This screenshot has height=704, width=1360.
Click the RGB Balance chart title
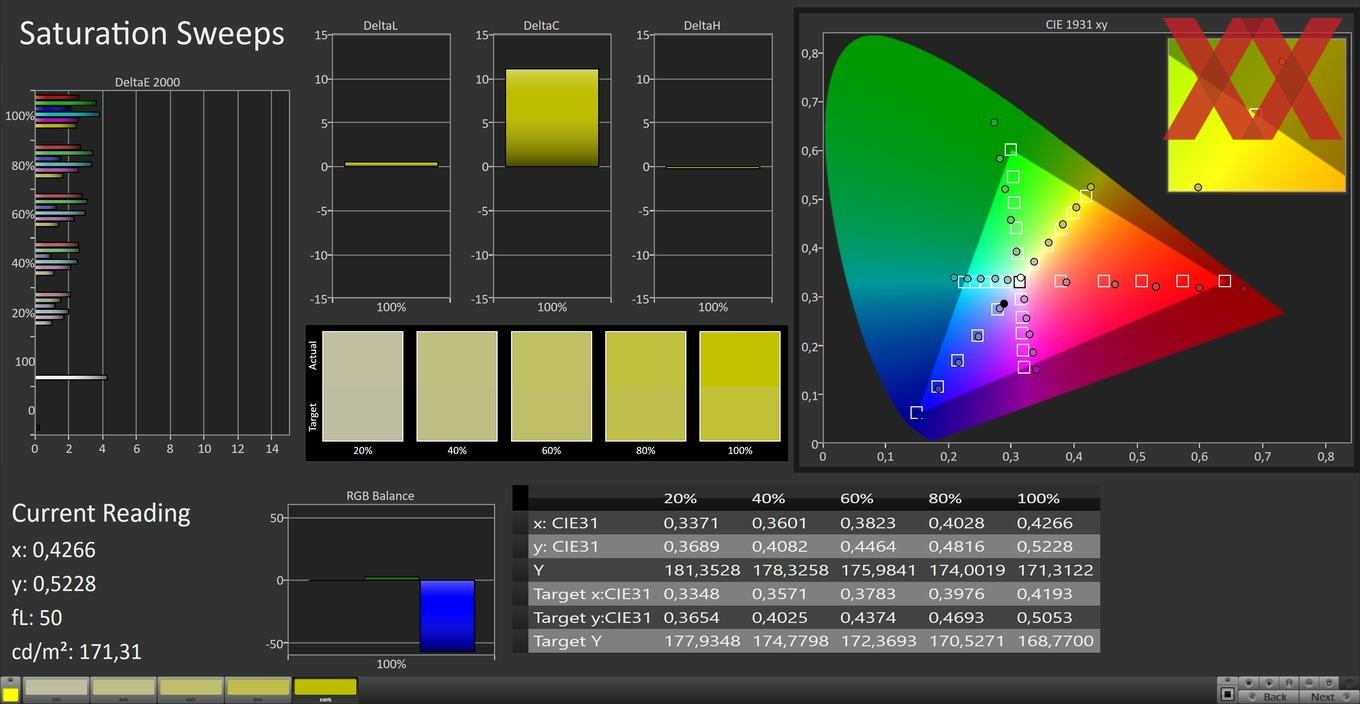point(380,495)
